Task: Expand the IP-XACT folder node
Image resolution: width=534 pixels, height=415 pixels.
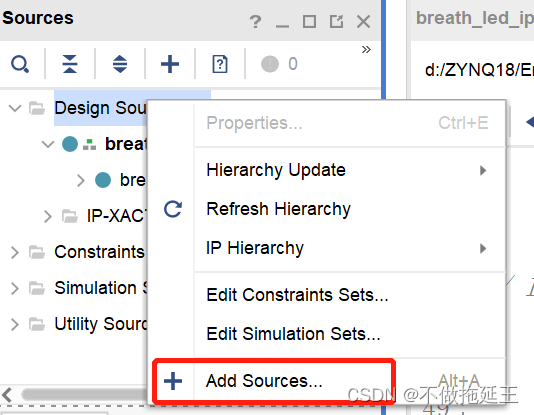Action: (48, 217)
